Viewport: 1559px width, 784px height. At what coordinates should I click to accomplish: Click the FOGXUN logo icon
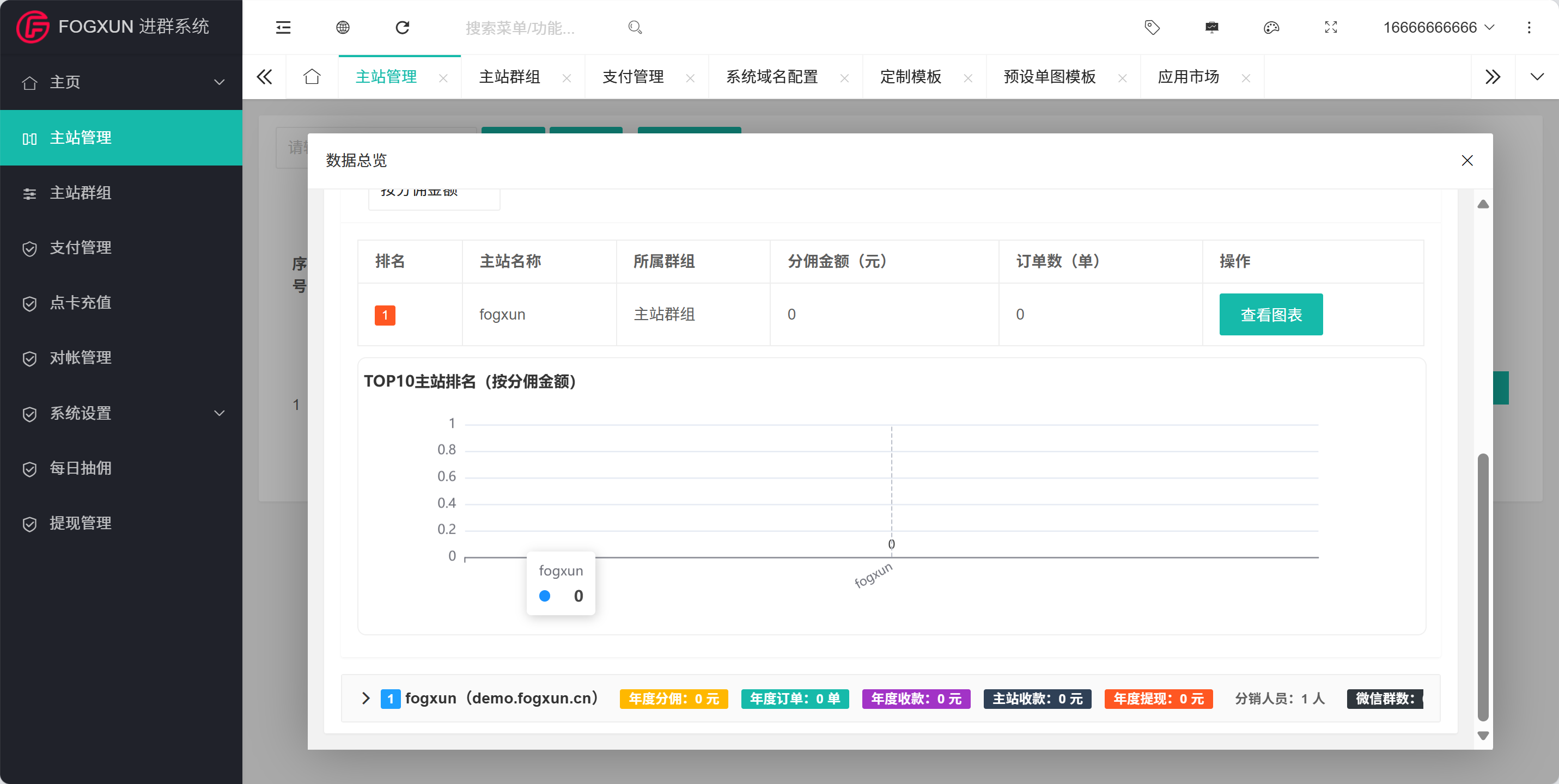click(33, 27)
